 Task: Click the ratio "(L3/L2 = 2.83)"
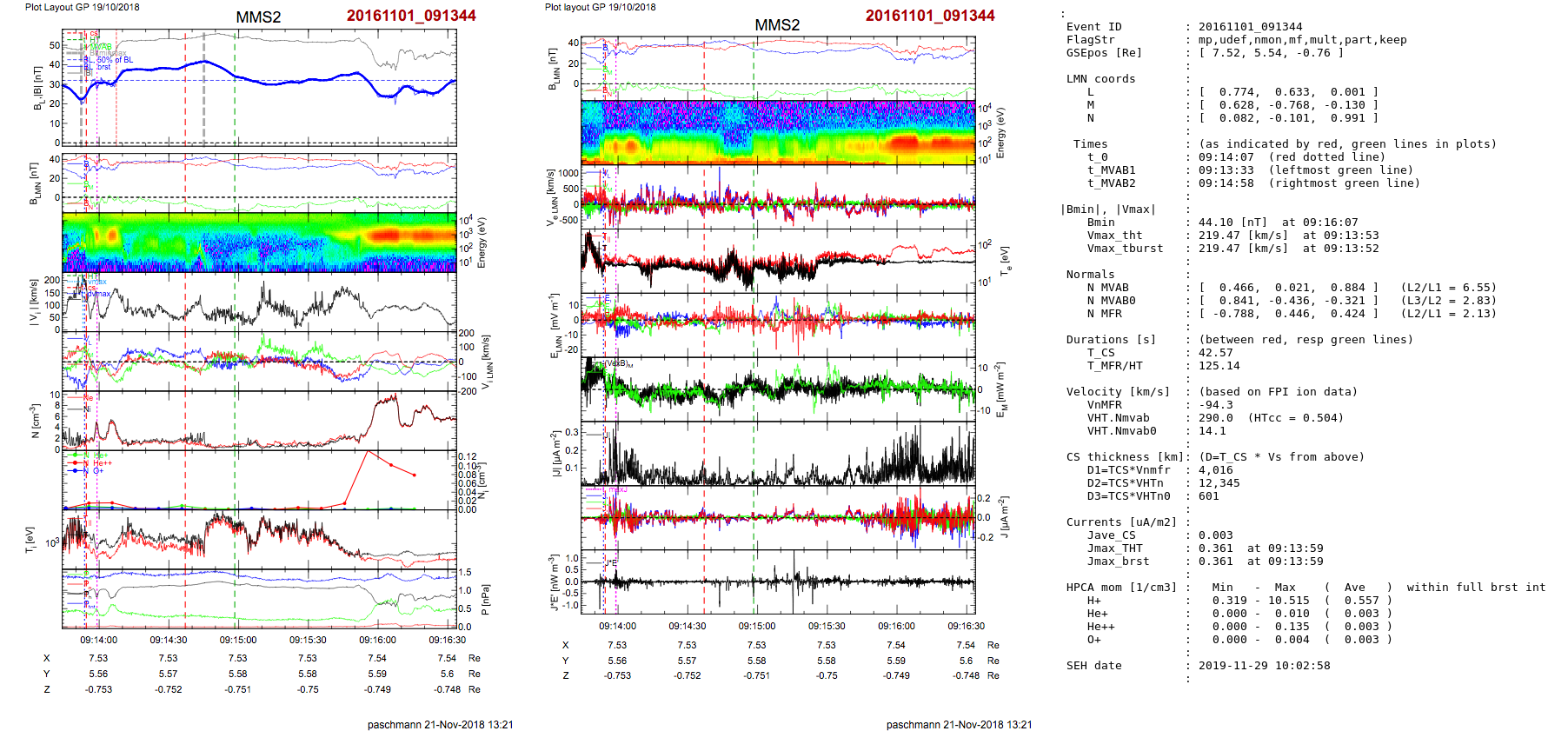1449,301
